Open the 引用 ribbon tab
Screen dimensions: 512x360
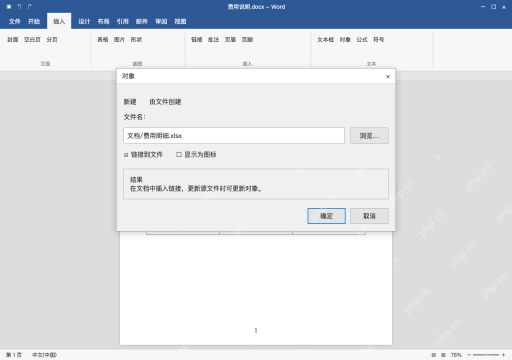[x=122, y=21]
